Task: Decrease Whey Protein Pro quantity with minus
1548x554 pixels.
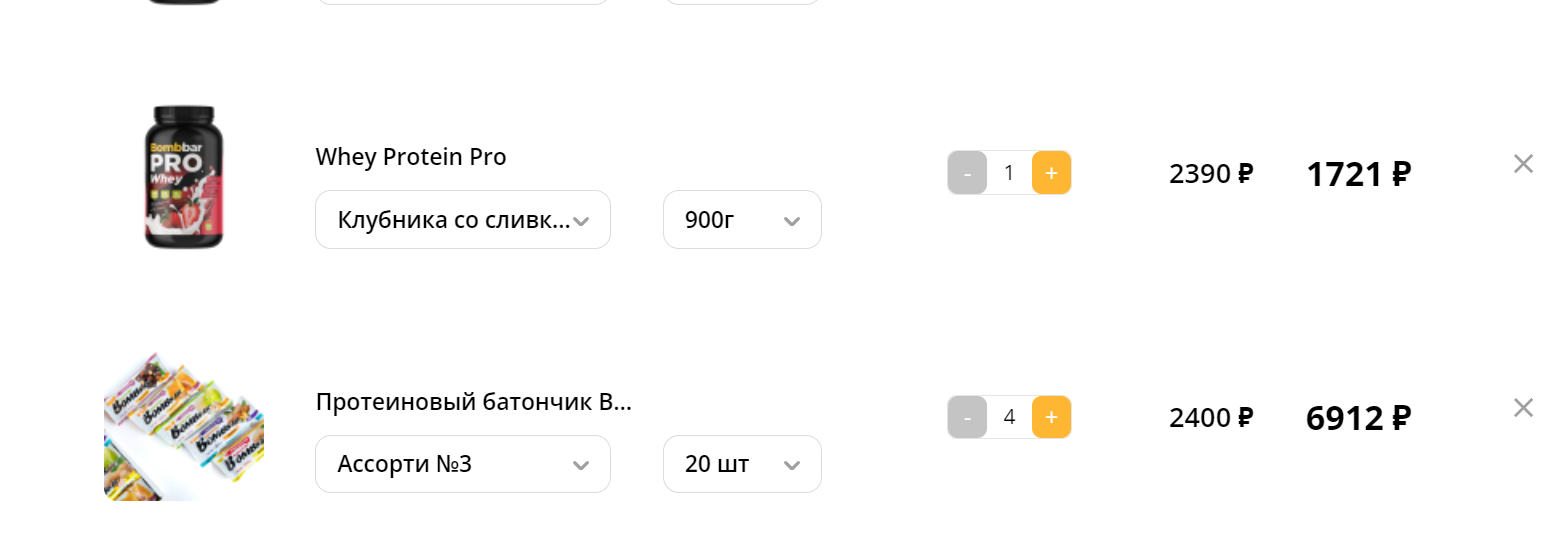Action: [x=967, y=173]
